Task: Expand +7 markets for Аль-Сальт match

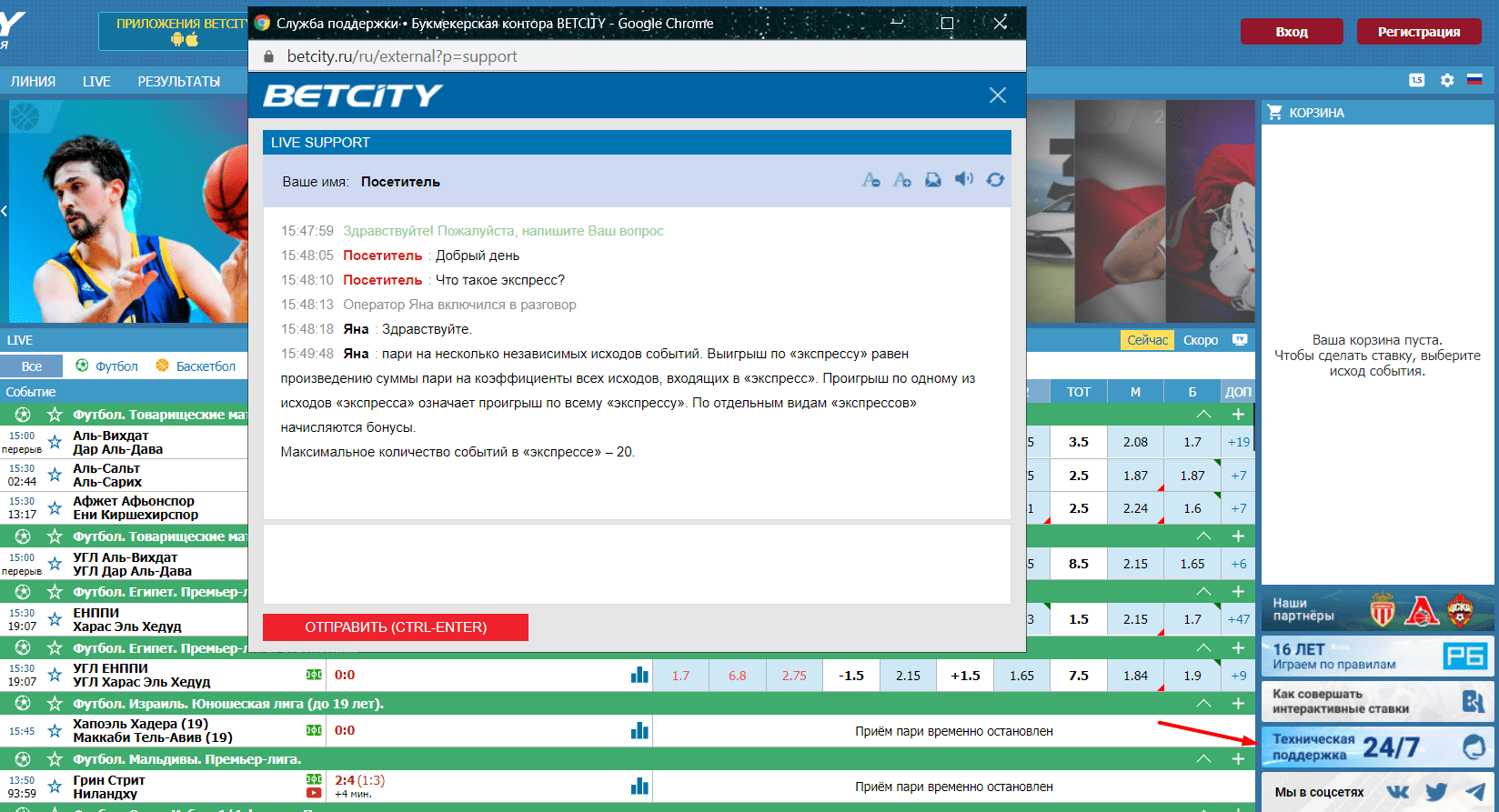Action: click(x=1238, y=476)
